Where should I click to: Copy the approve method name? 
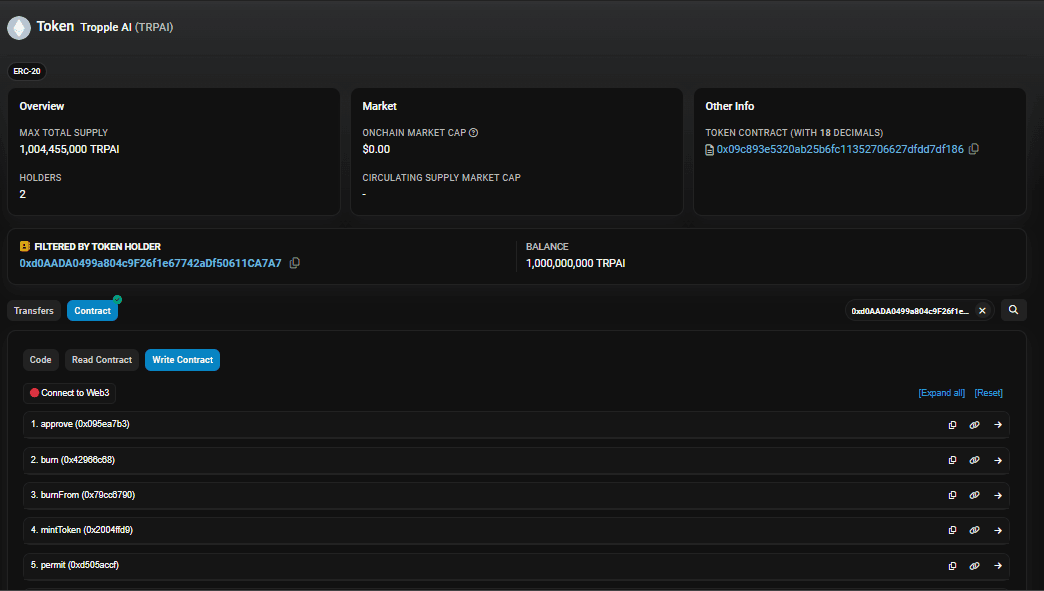[x=953, y=425]
